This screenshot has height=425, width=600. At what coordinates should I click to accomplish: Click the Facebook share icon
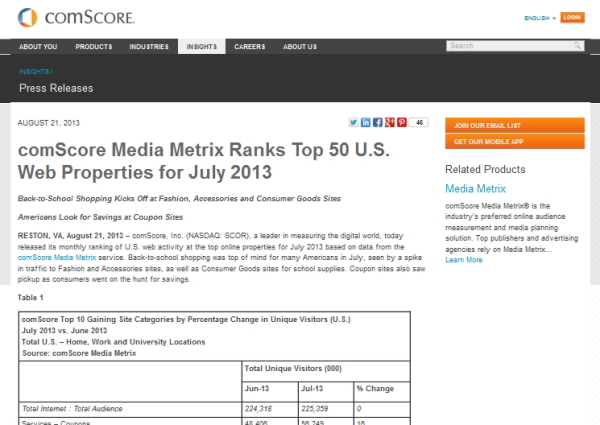pyautogui.click(x=377, y=122)
